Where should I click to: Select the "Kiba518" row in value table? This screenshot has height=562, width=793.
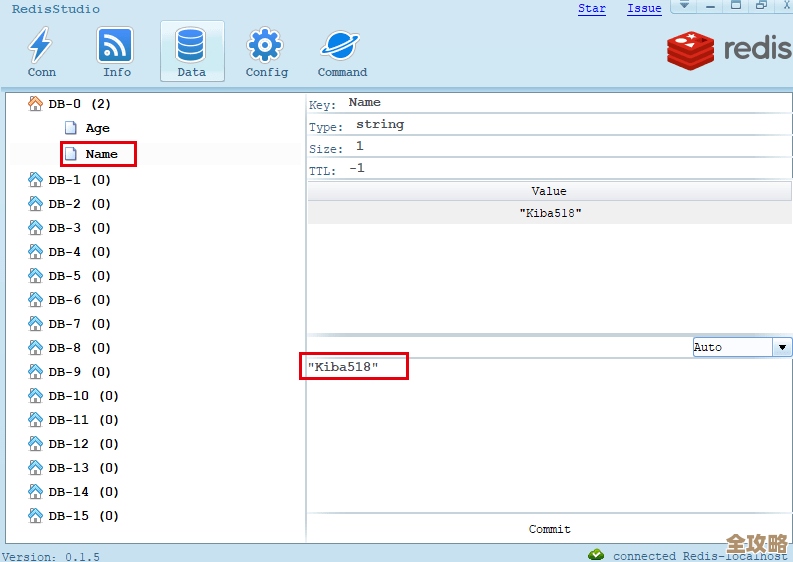(548, 213)
